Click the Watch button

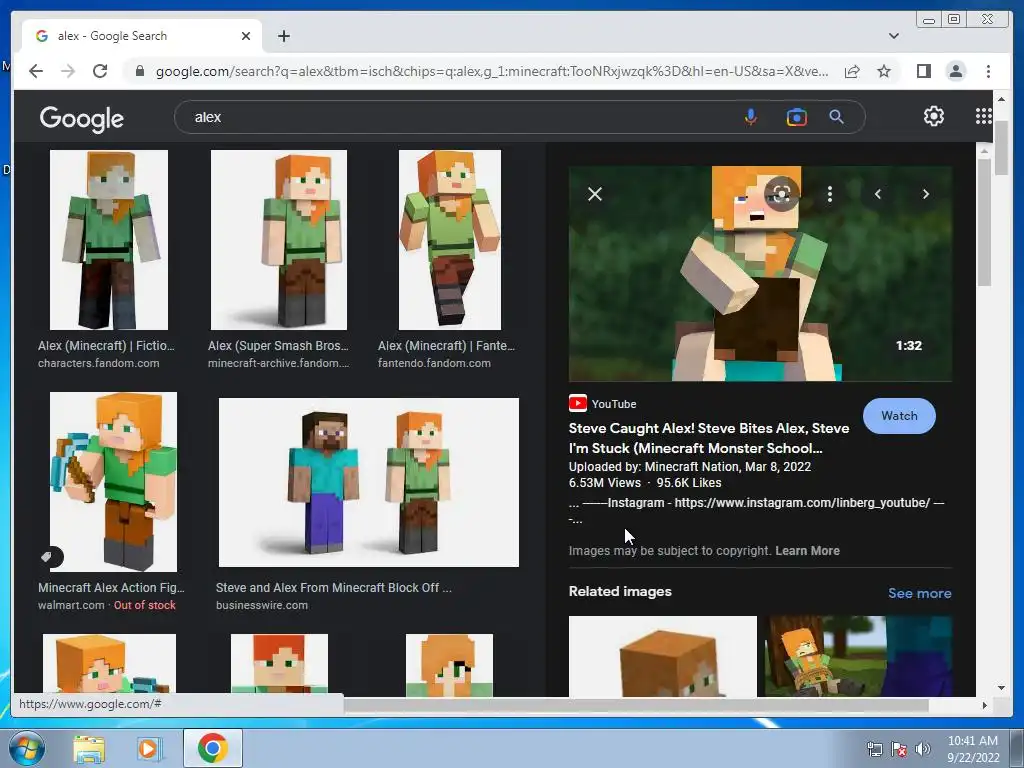(x=899, y=416)
